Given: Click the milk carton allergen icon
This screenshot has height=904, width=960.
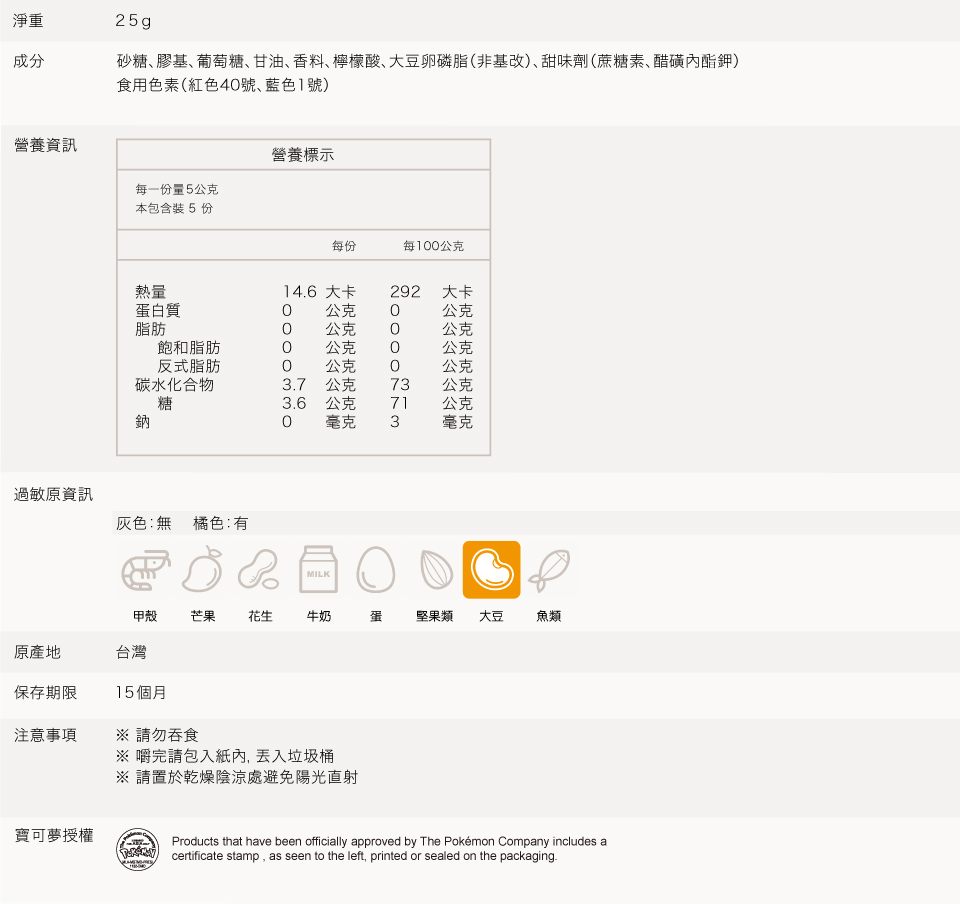Looking at the screenshot, I should coord(318,570).
